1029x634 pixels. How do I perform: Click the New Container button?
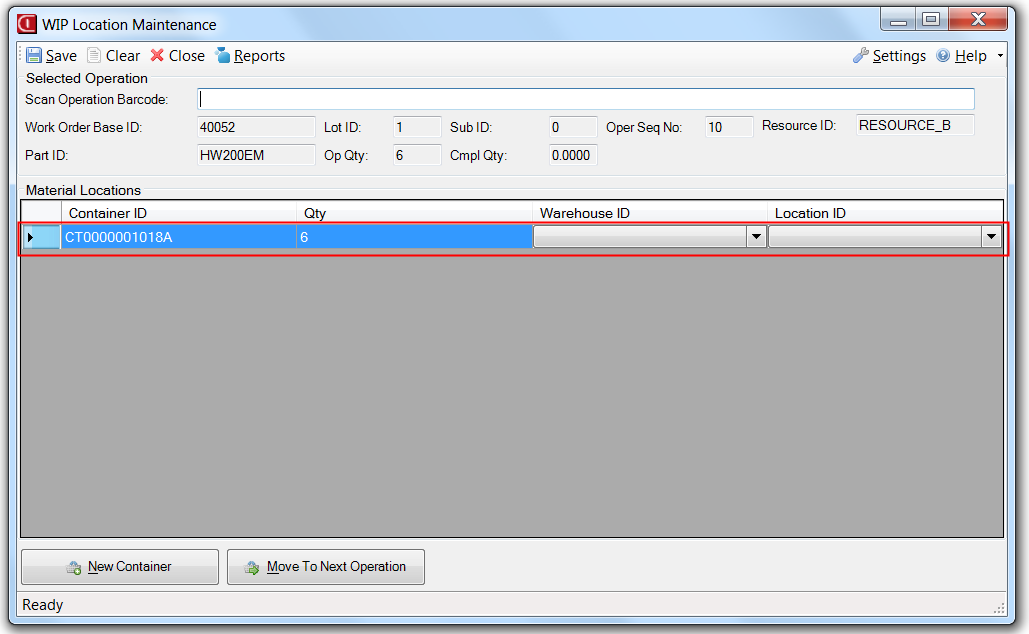click(120, 567)
